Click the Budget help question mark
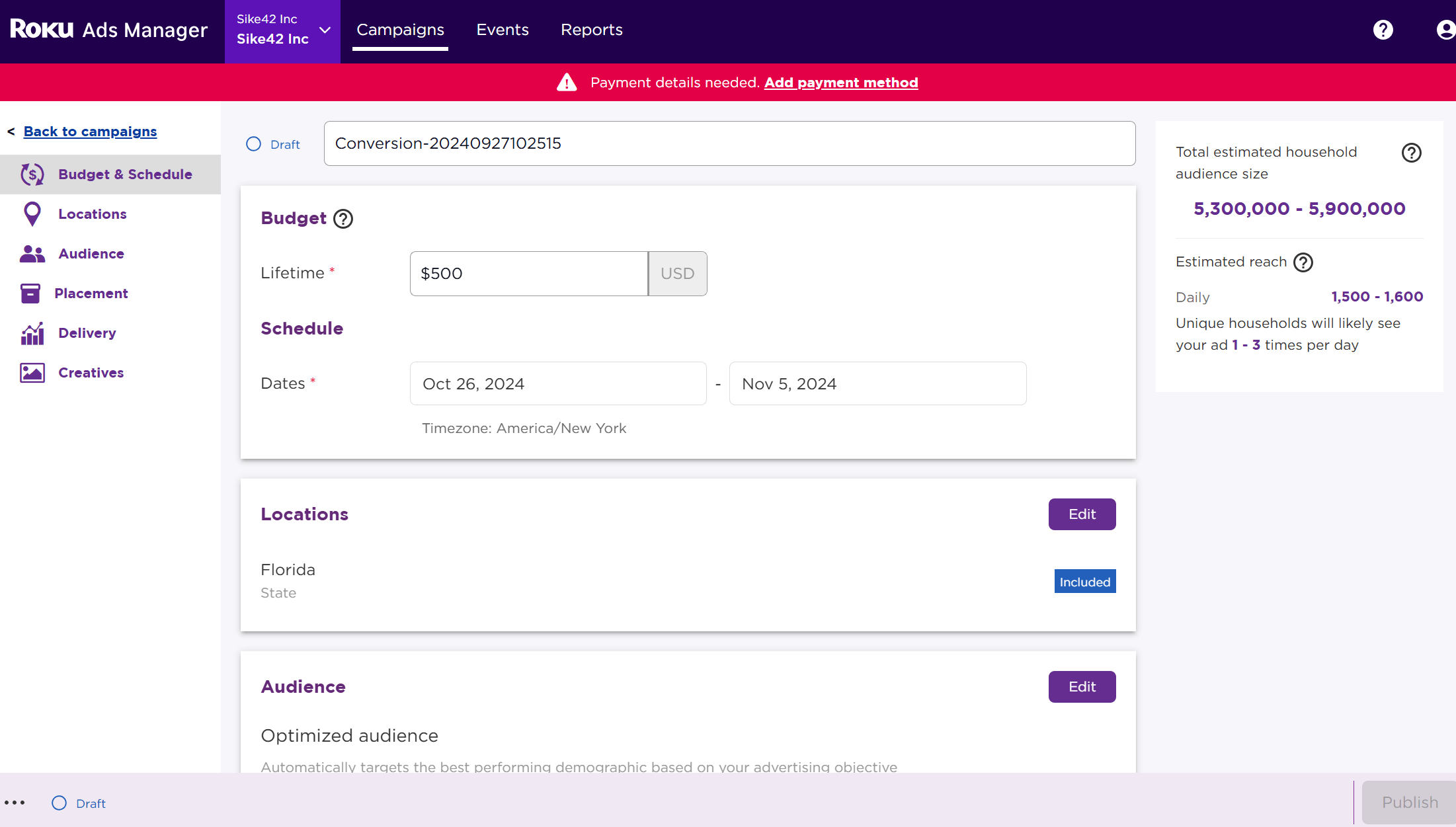1456x827 pixels. pyautogui.click(x=343, y=219)
